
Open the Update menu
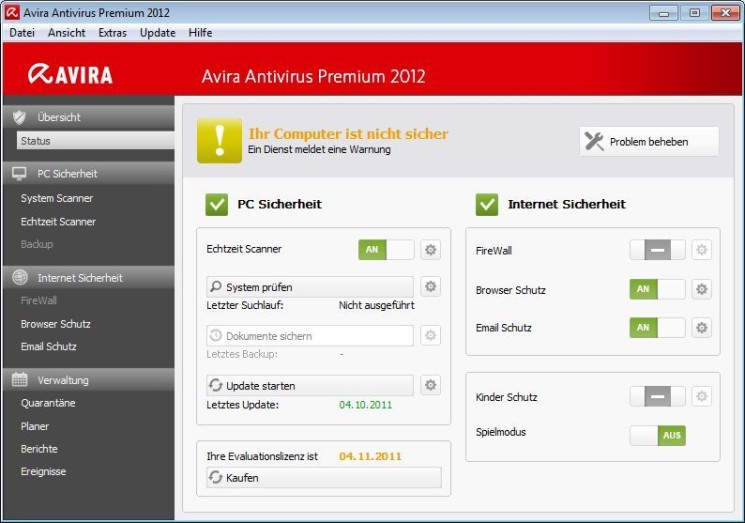click(x=158, y=33)
